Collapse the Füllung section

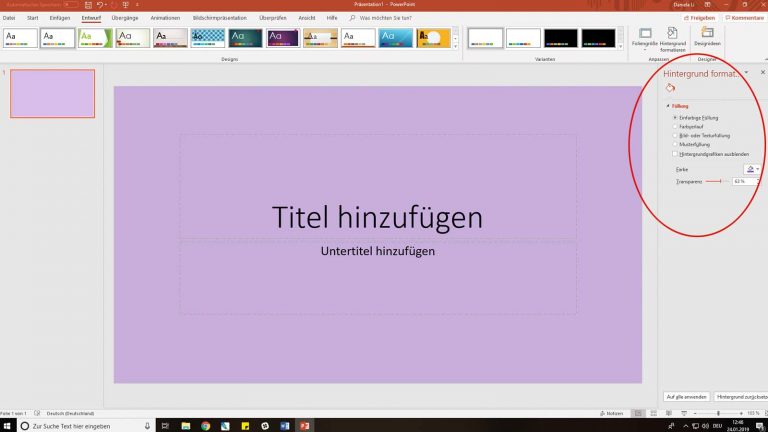668,106
